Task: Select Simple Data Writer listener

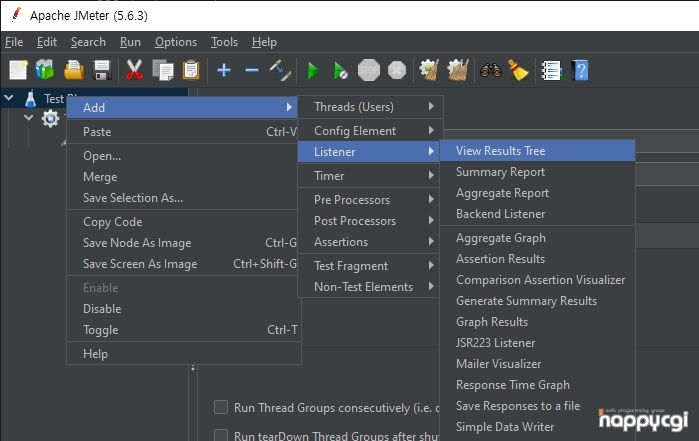Action: (x=537, y=426)
